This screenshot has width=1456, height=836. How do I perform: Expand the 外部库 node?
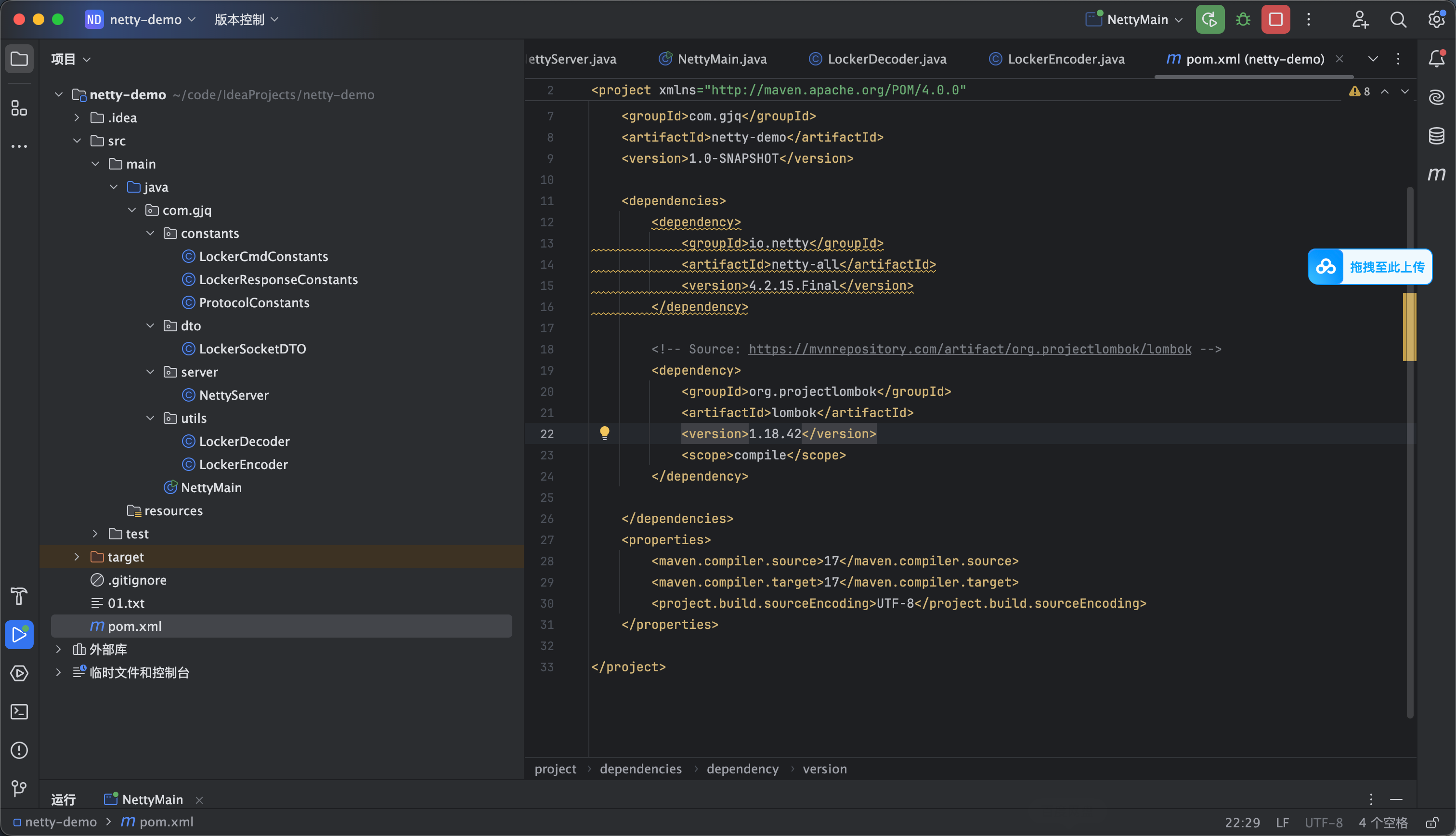click(59, 649)
